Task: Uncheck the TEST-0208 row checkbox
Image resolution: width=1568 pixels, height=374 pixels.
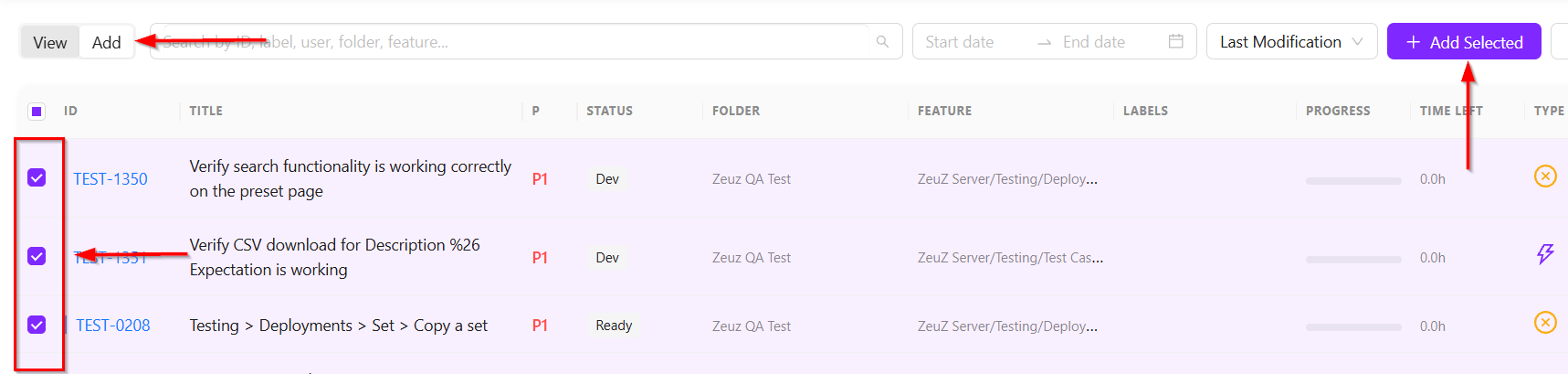Action: pyautogui.click(x=37, y=325)
